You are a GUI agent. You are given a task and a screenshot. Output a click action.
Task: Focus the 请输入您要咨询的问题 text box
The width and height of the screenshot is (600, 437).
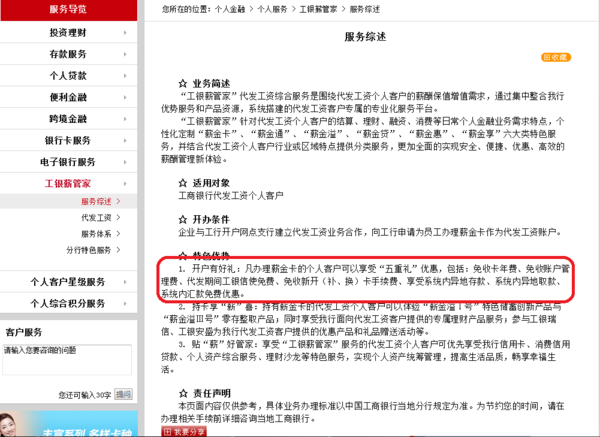click(67, 360)
